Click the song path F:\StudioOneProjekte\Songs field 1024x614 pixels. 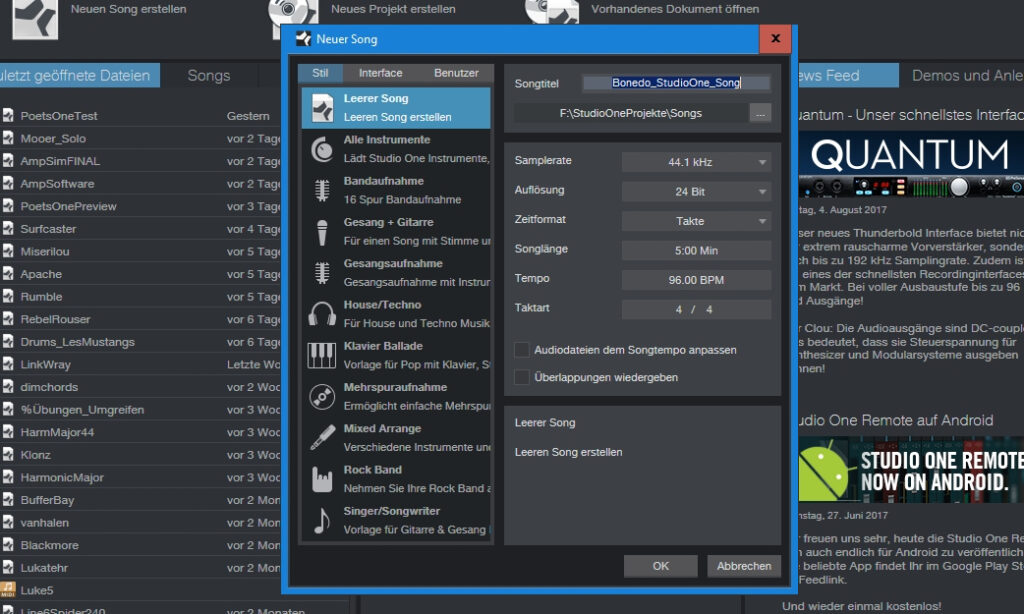click(x=631, y=113)
